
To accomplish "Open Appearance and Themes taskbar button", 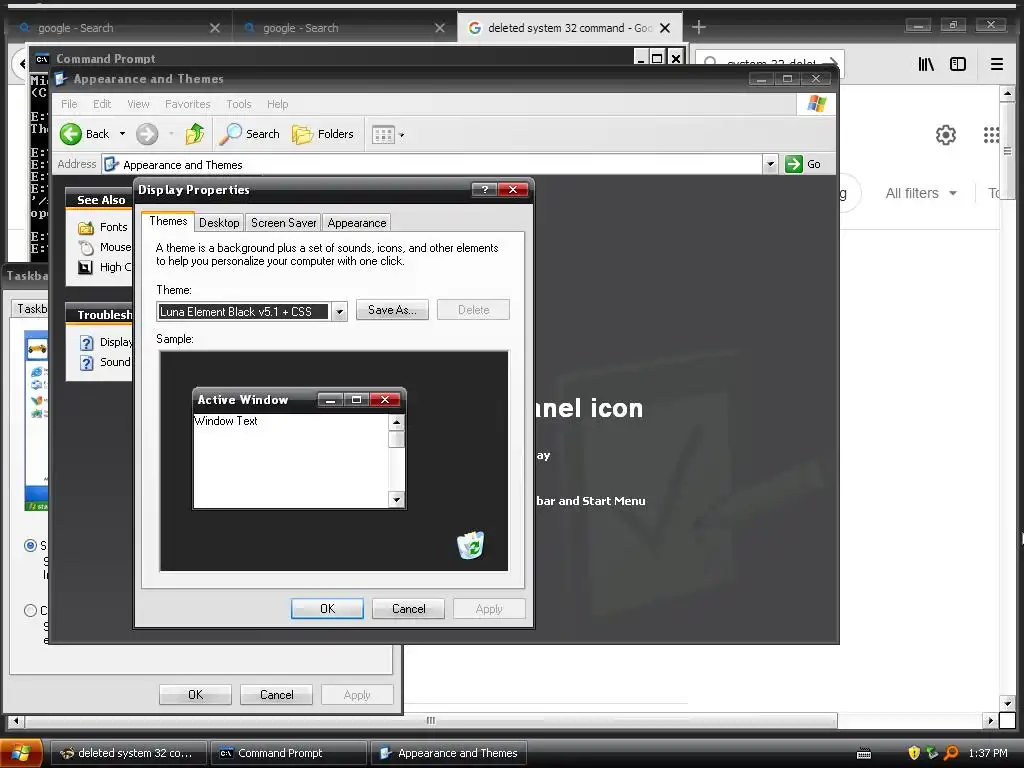I will 449,753.
